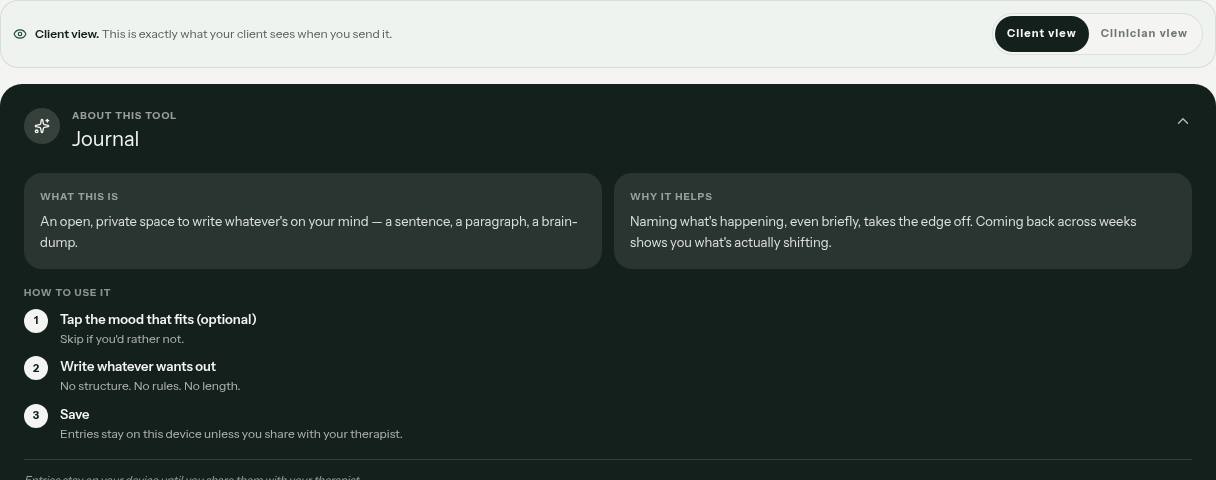The width and height of the screenshot is (1216, 480).
Task: Click "Skip if you'd rather not." text
Action: point(122,339)
